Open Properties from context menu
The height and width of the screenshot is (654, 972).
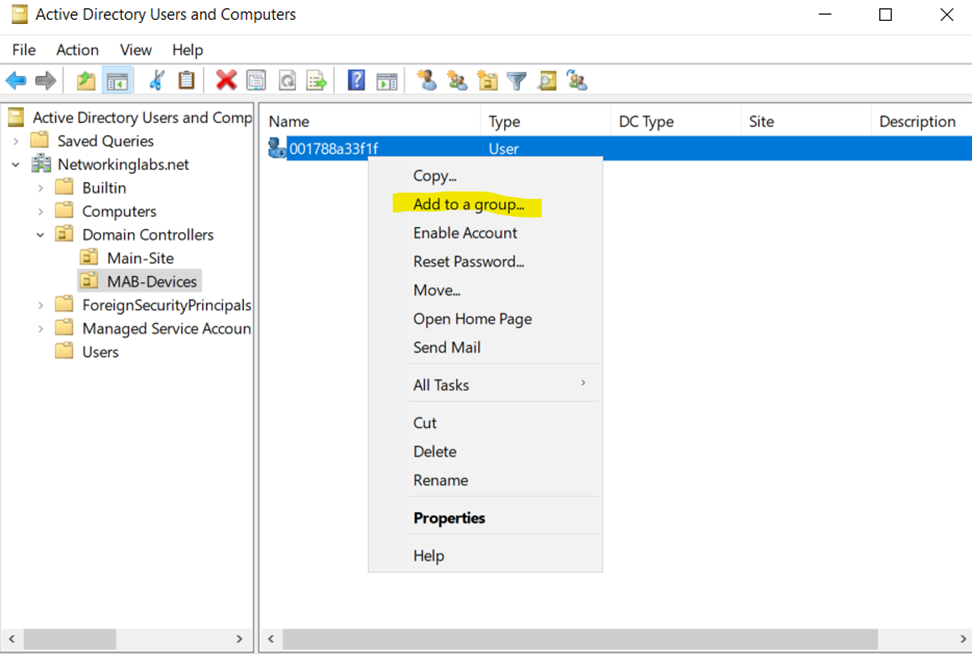pyautogui.click(x=485, y=518)
